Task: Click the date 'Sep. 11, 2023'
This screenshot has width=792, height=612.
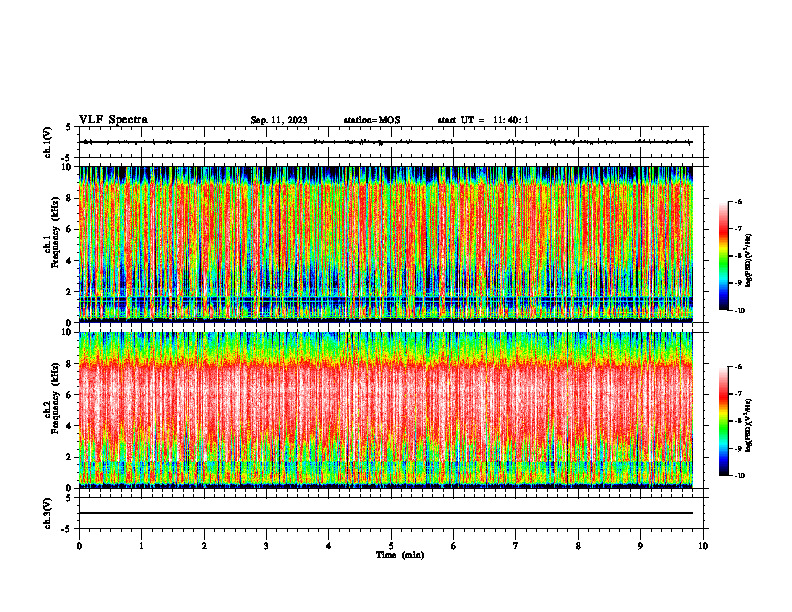Action: pos(279,120)
